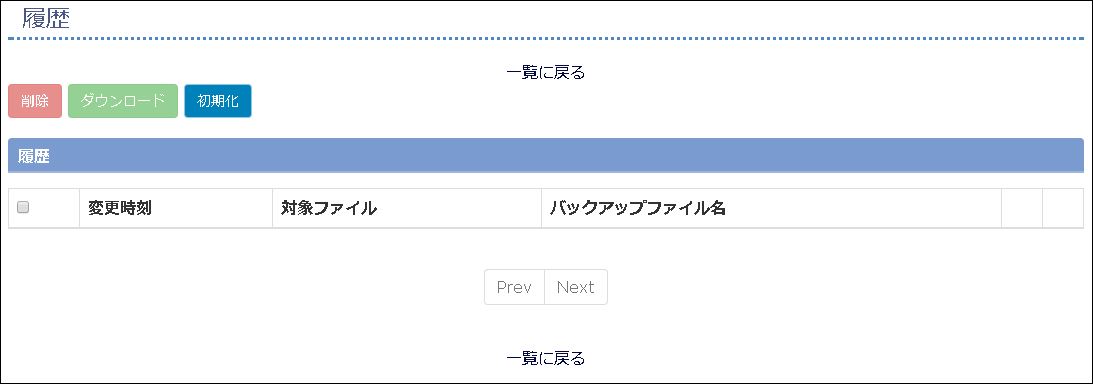Follow the bottom 一覧に戻る link

click(x=545, y=358)
